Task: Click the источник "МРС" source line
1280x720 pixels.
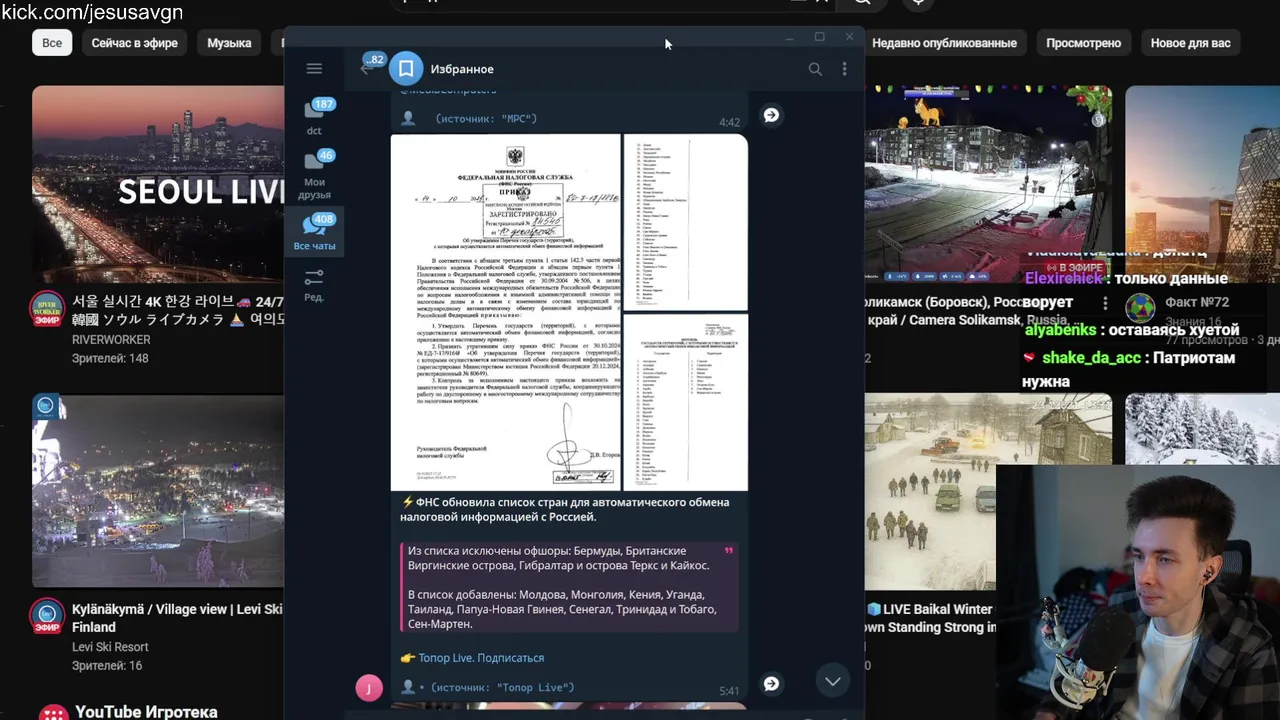Action: pos(486,118)
